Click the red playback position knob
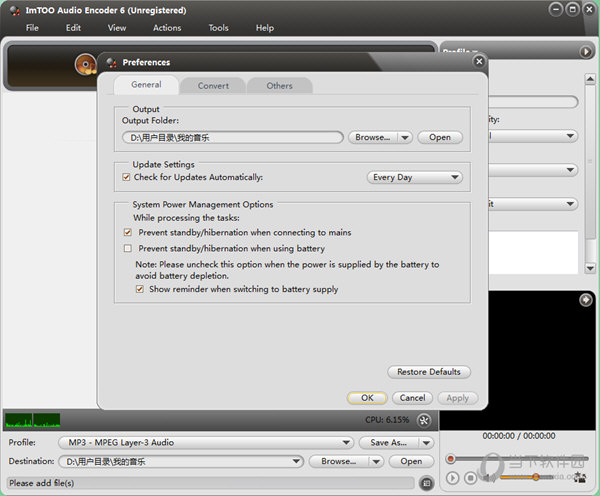This screenshot has height=496, width=600. (451, 458)
